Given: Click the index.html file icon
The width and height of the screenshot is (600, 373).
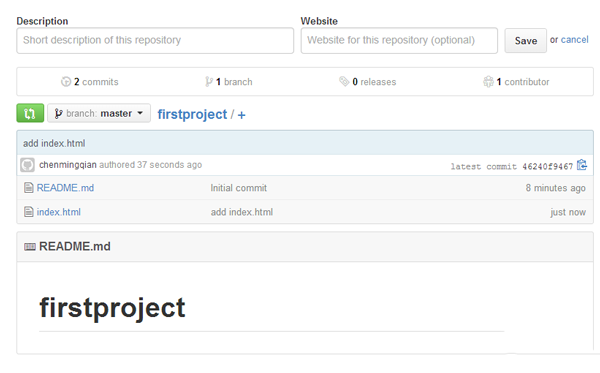Looking at the screenshot, I should pos(29,212).
